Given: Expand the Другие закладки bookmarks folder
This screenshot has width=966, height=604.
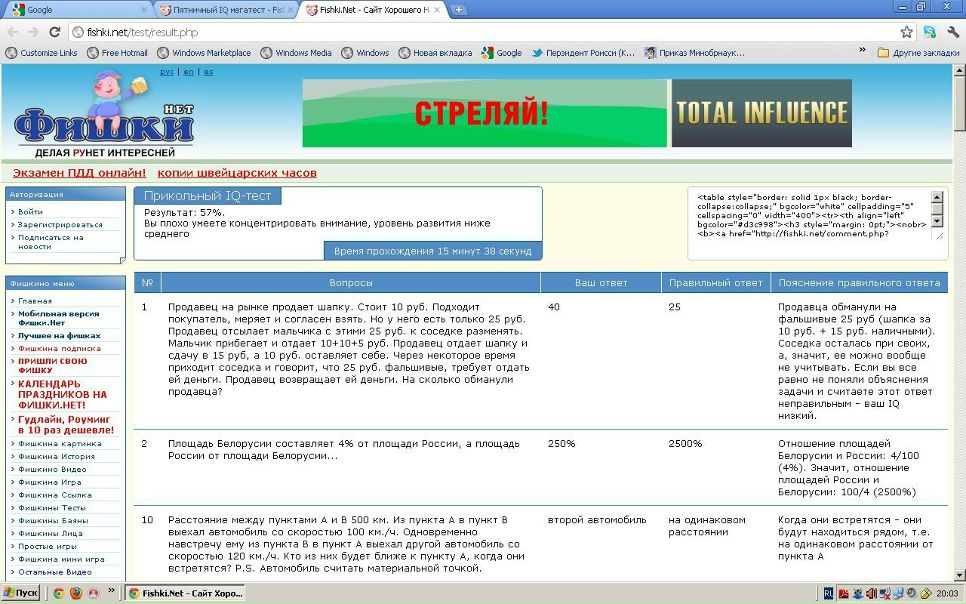Looking at the screenshot, I should (x=918, y=53).
